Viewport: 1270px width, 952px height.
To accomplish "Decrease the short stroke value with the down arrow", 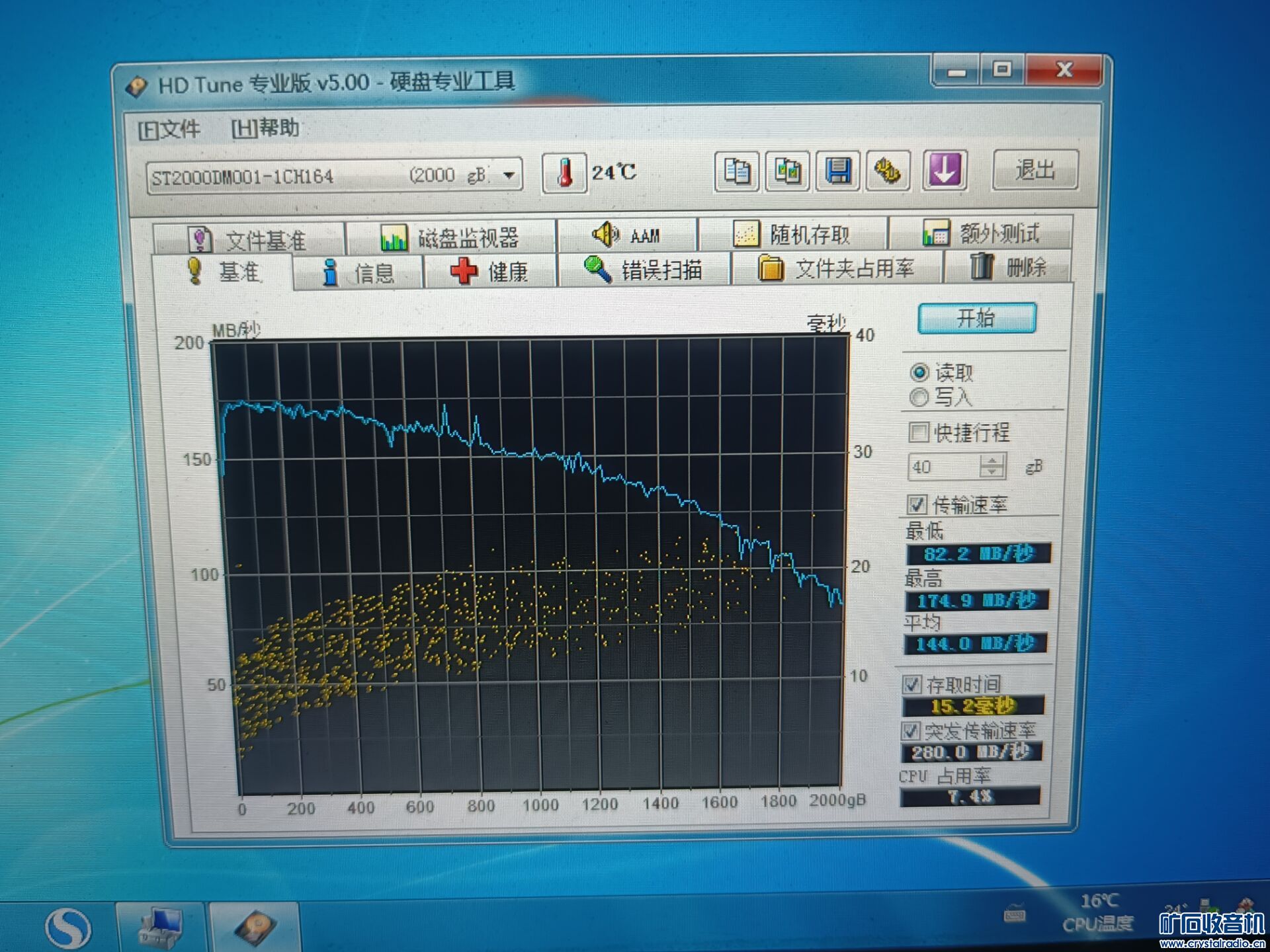I will point(992,472).
